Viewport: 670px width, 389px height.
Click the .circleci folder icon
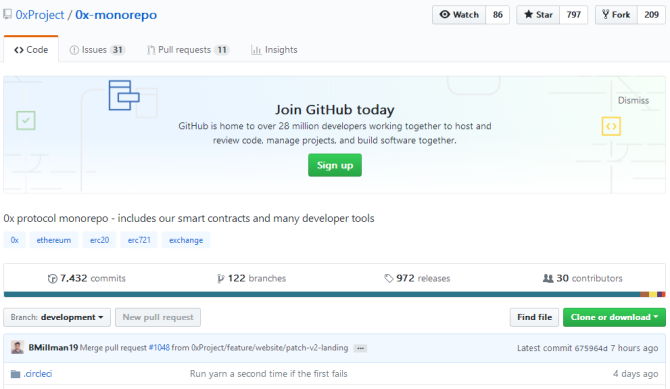click(15, 374)
